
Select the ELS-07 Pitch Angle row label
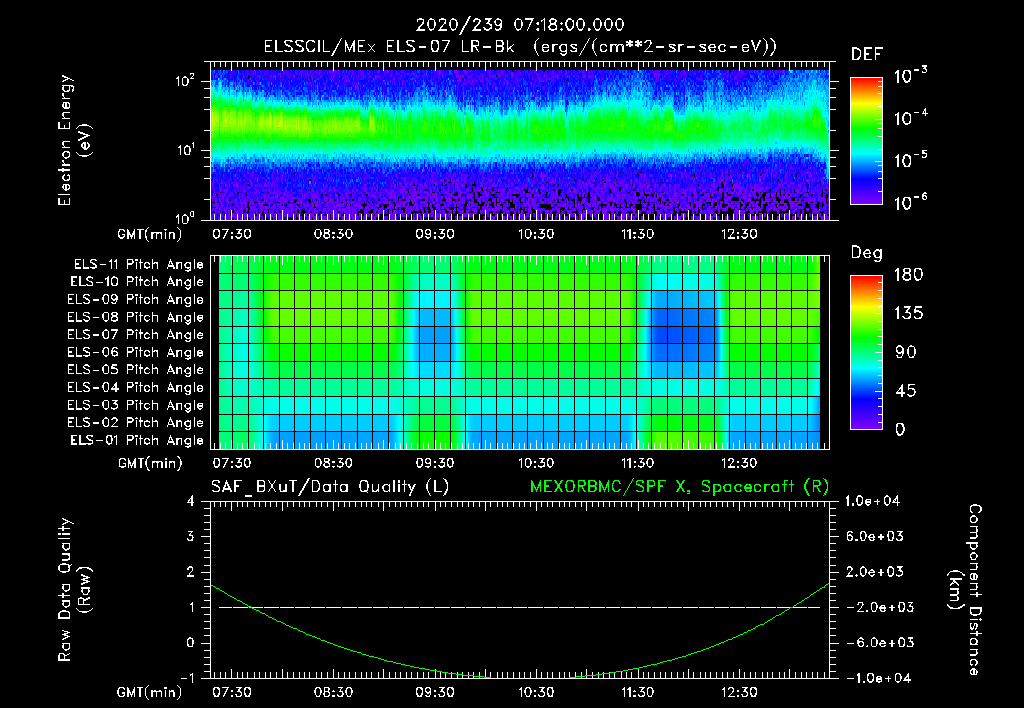click(x=136, y=334)
